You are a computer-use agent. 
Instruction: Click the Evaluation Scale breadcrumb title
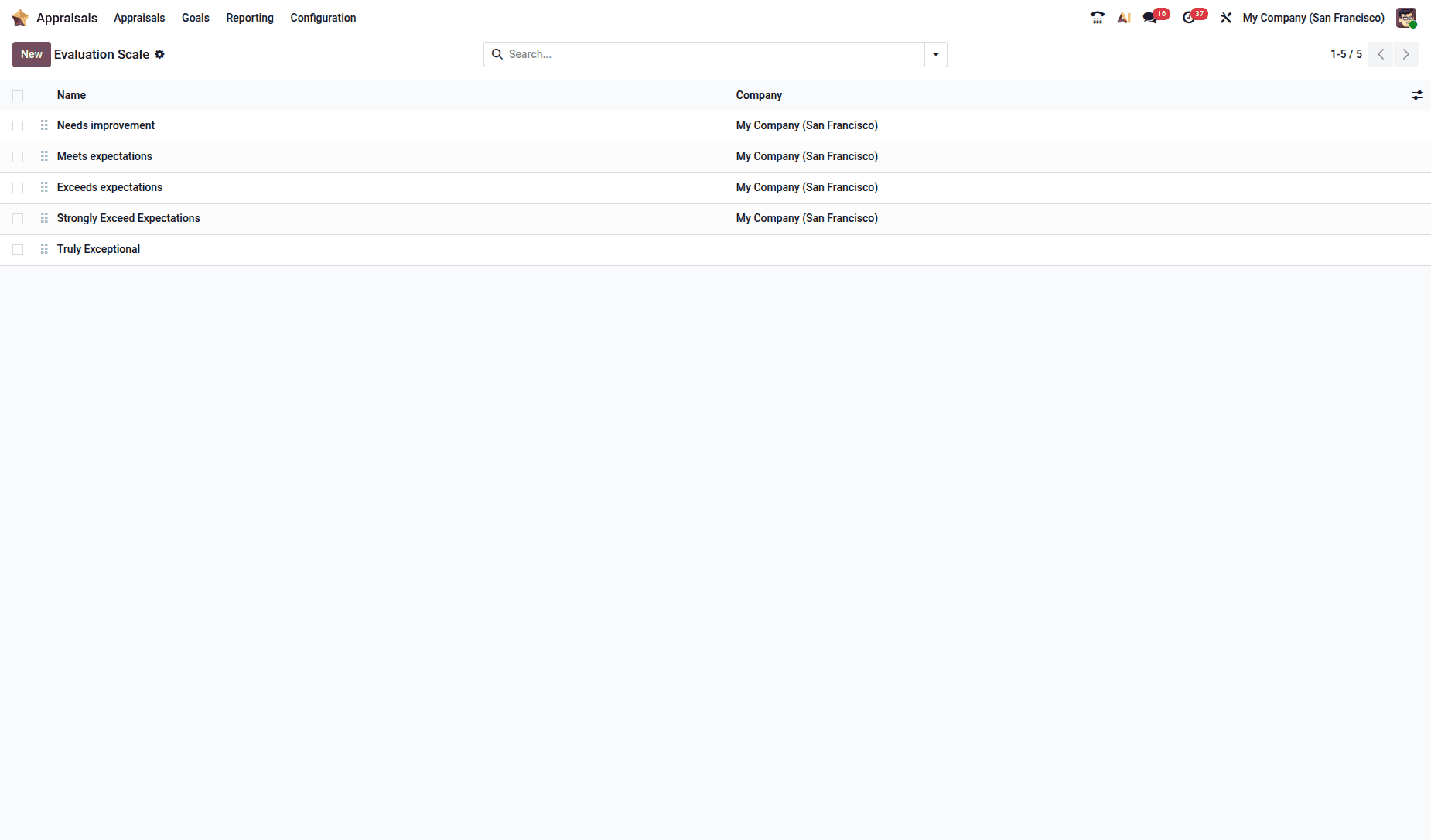(101, 54)
